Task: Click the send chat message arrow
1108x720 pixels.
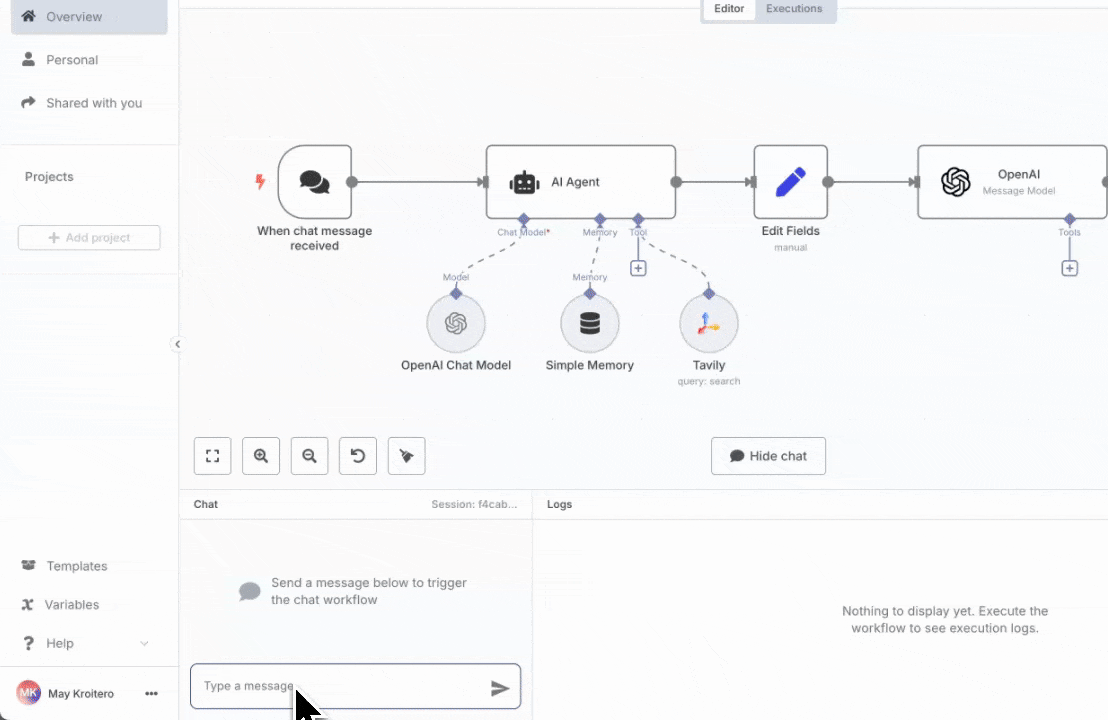Action: pyautogui.click(x=500, y=687)
